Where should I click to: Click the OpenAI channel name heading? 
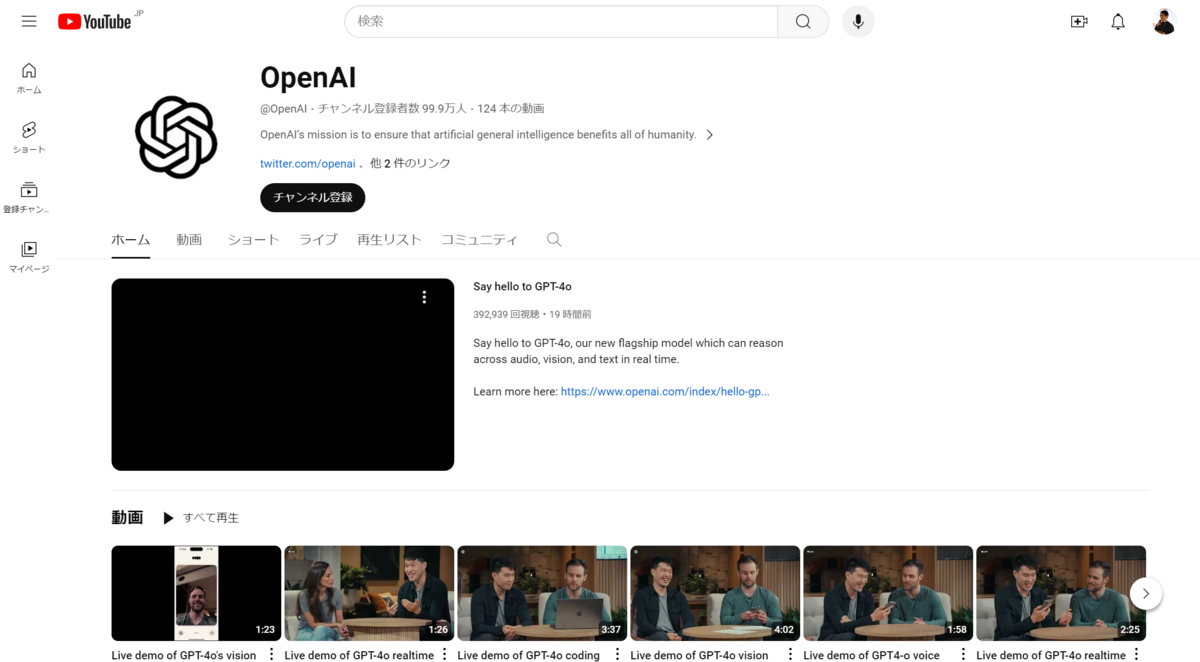(x=308, y=77)
